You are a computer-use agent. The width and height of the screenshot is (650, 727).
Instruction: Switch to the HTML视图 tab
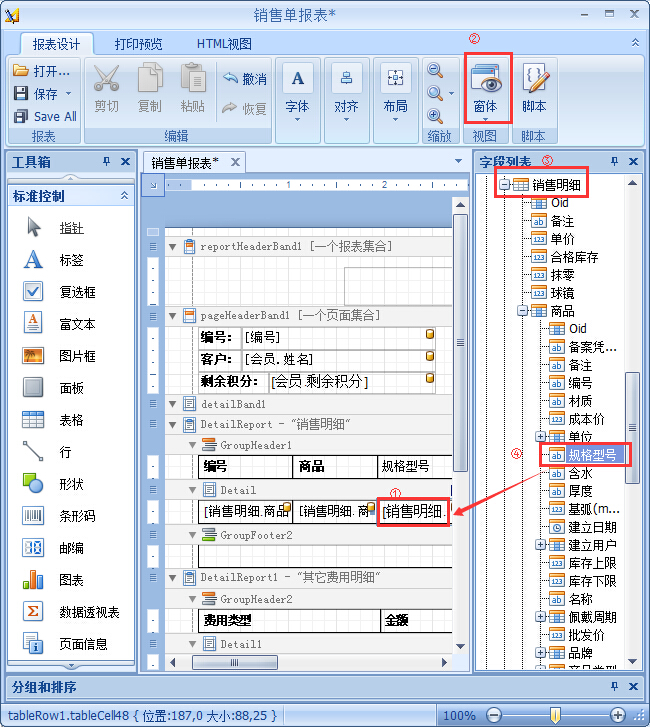click(x=224, y=44)
